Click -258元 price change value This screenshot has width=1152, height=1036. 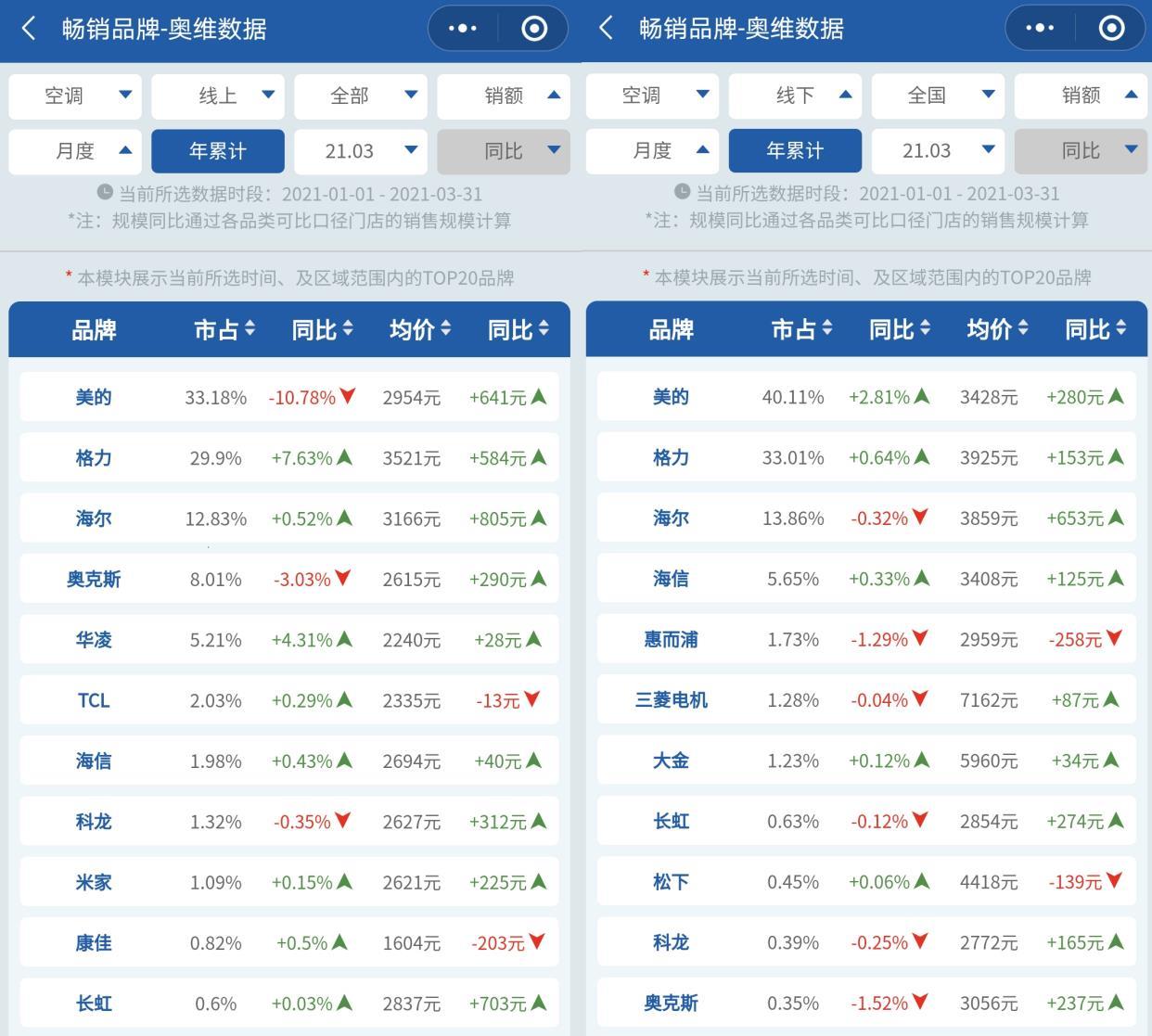(x=1075, y=640)
